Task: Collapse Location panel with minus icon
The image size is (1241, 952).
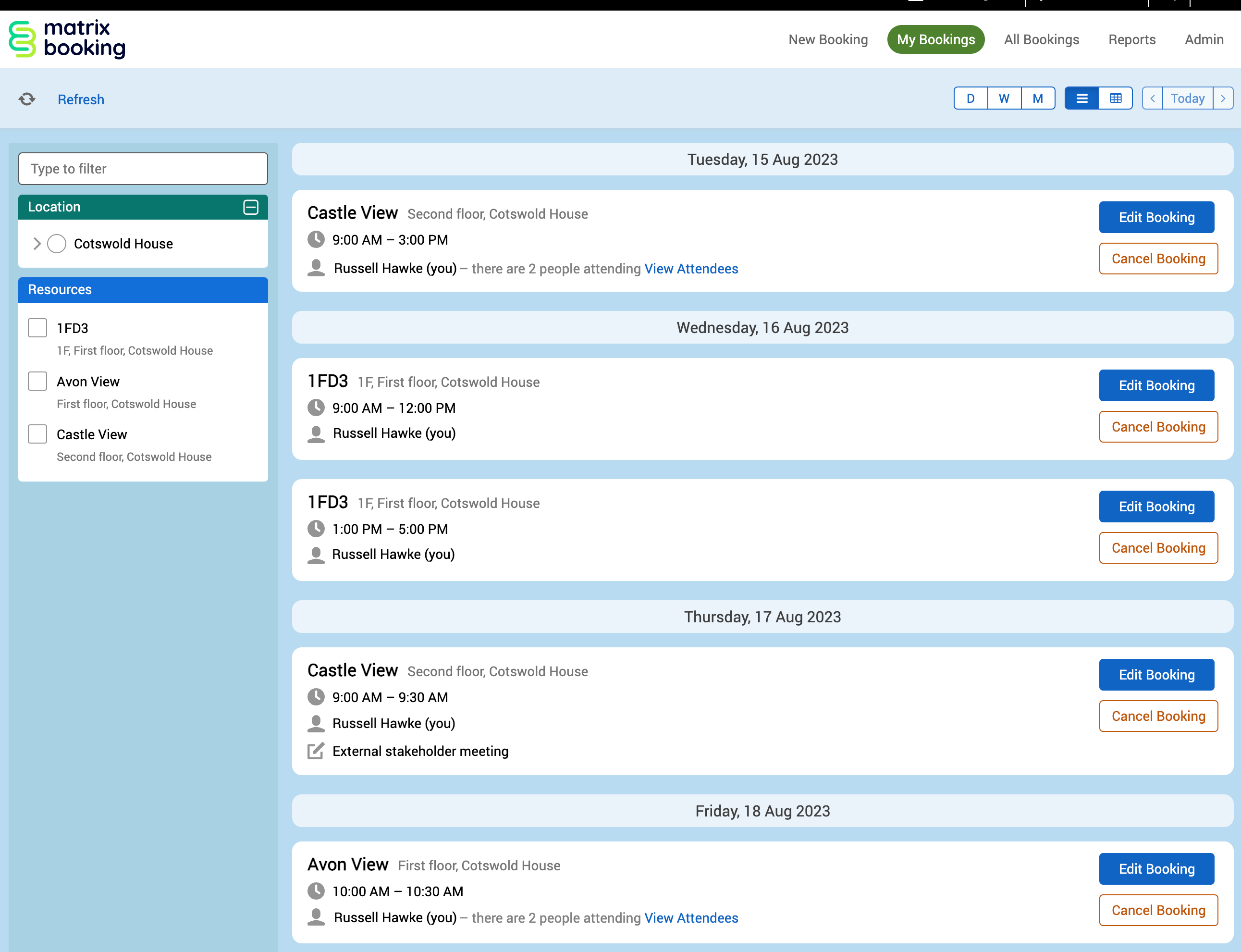Action: [x=250, y=207]
